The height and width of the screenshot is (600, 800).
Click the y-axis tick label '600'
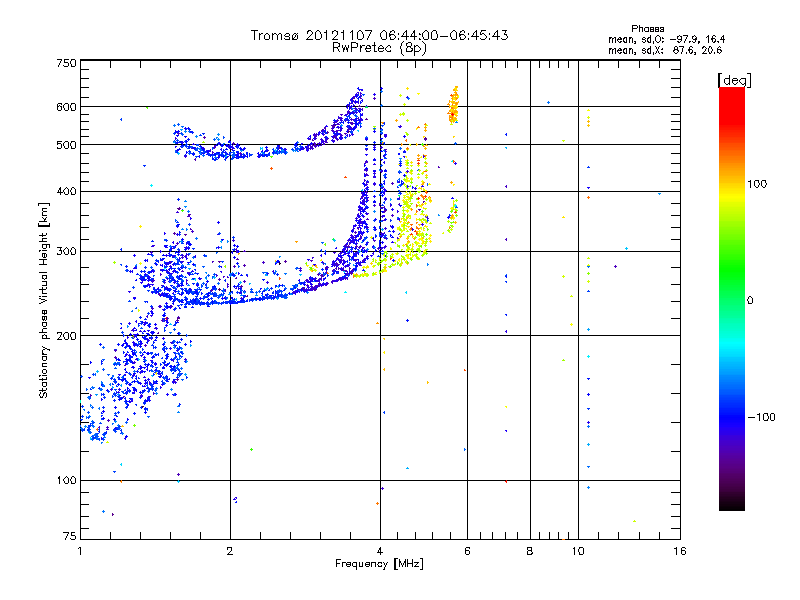[x=66, y=107]
